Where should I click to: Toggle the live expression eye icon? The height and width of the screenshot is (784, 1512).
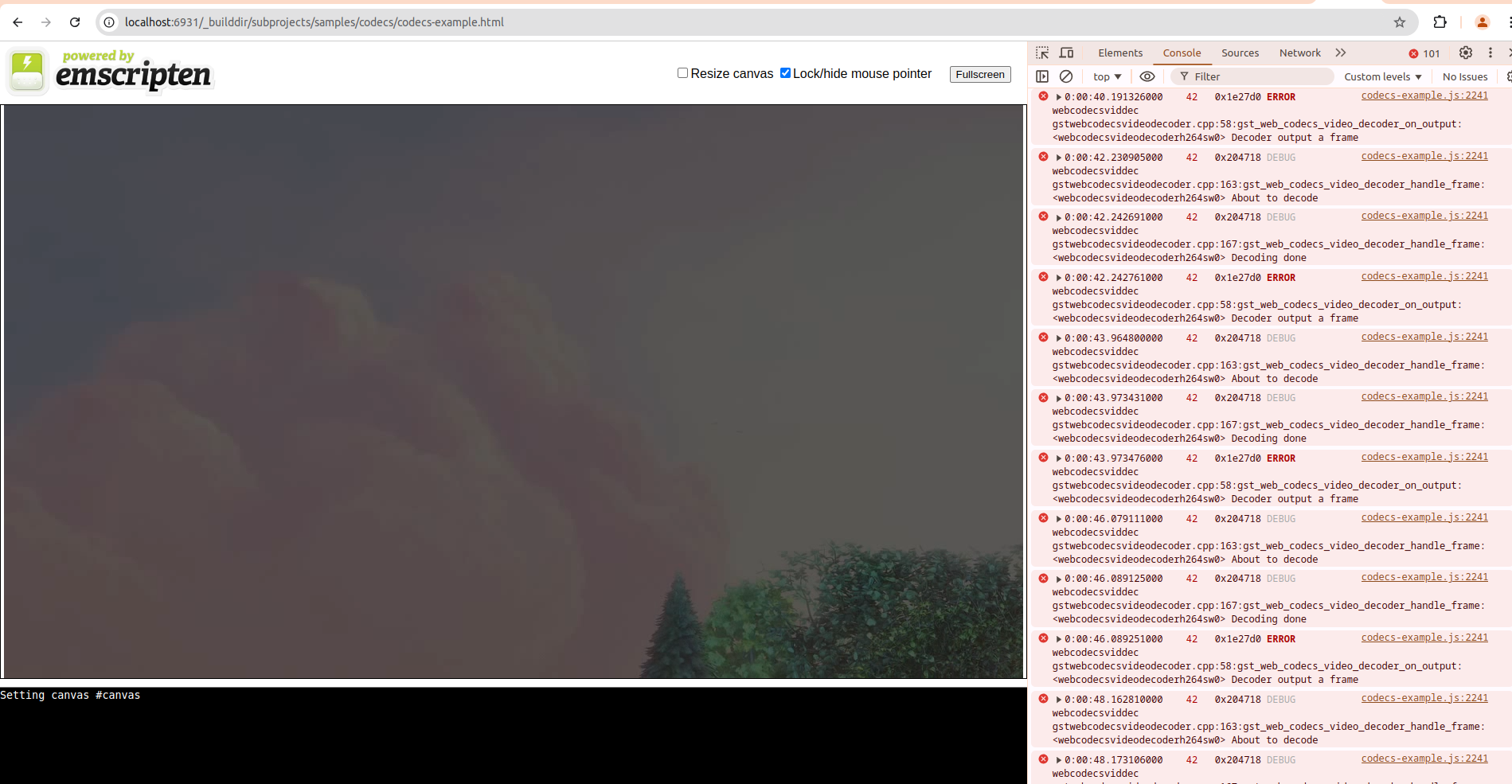point(1147,76)
